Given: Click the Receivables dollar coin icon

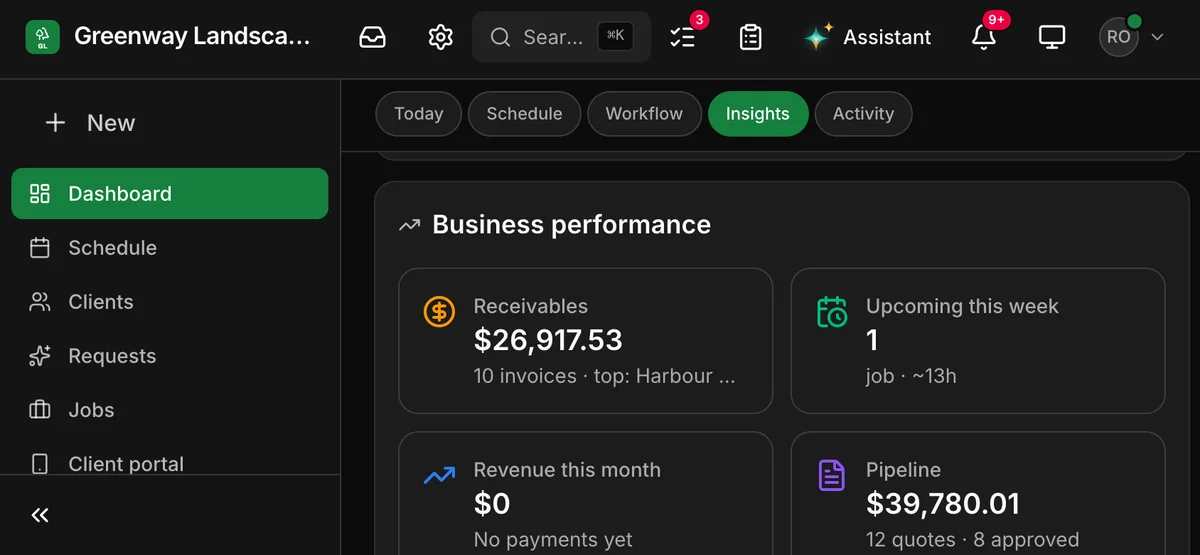Looking at the screenshot, I should pyautogui.click(x=439, y=311).
